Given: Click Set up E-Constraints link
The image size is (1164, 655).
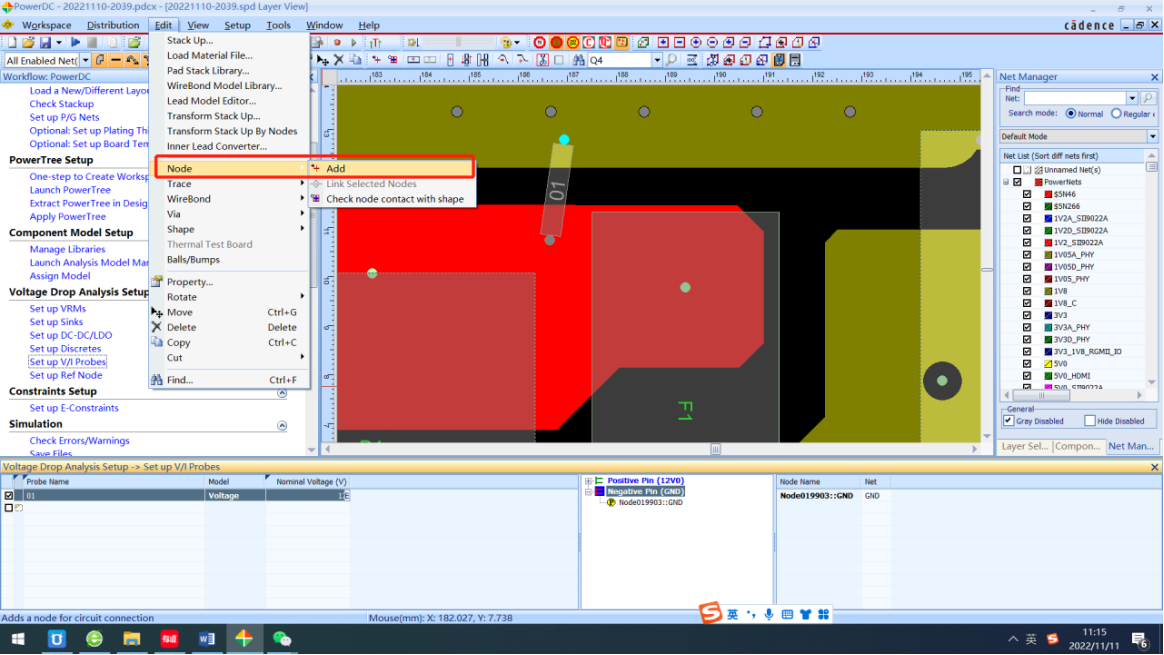Looking at the screenshot, I should 73,408.
